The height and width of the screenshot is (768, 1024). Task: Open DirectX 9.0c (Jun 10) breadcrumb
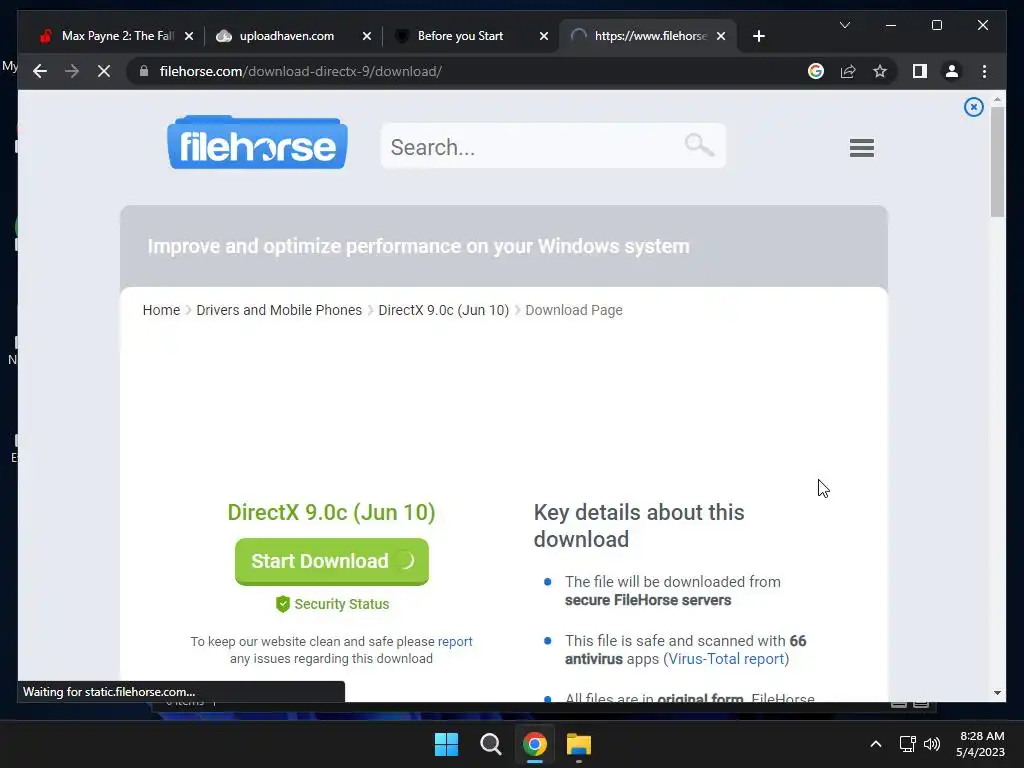pos(443,310)
